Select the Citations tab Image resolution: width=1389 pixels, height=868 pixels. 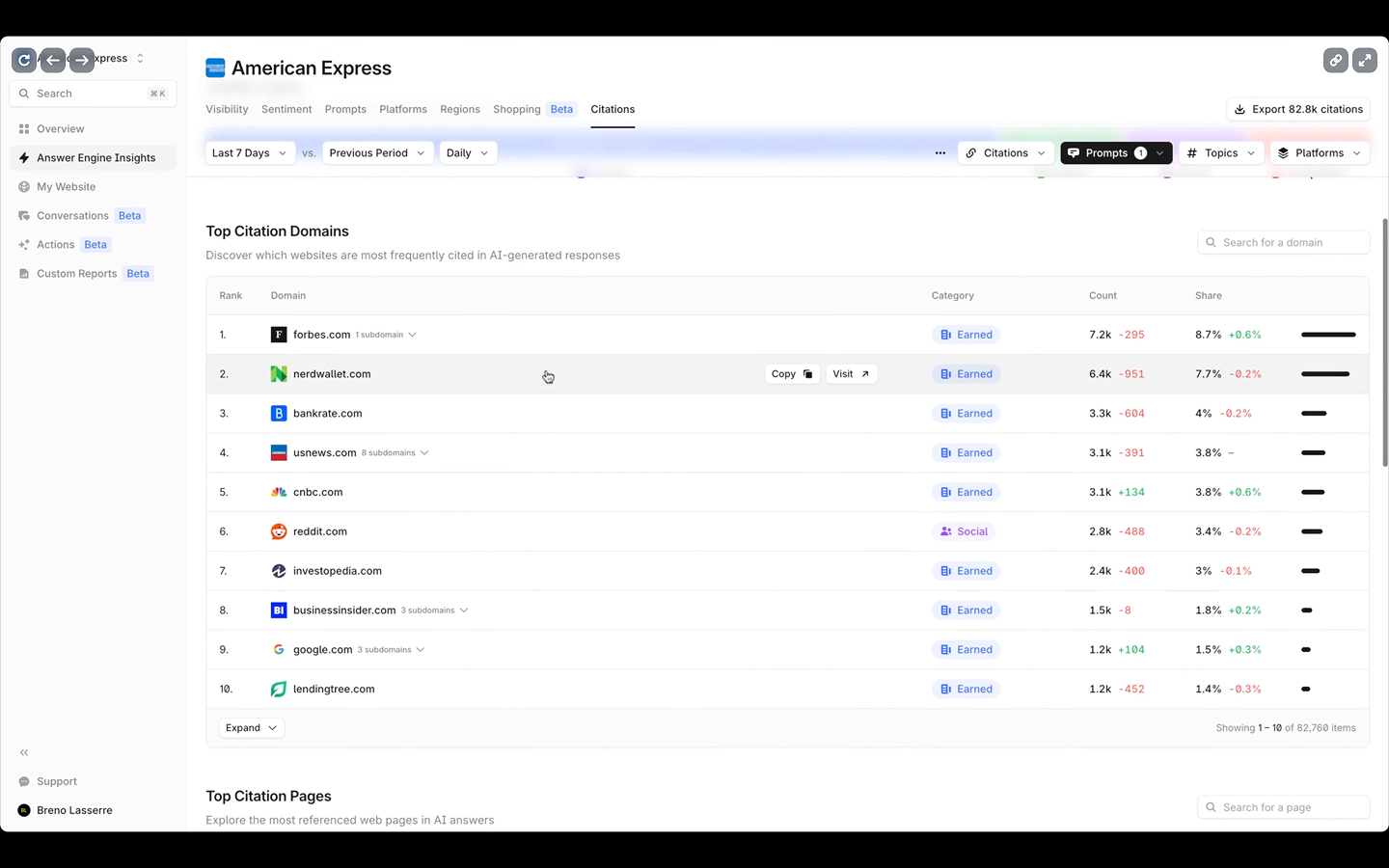coord(613,109)
